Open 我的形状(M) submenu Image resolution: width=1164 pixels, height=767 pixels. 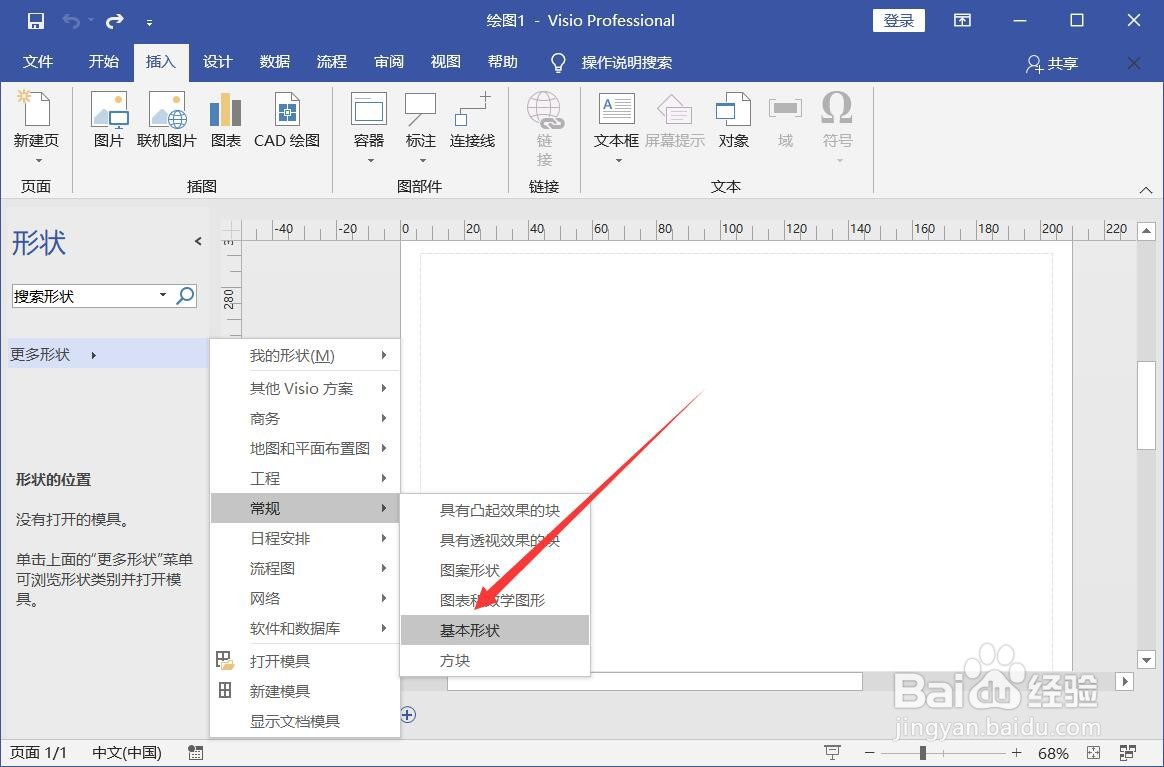(x=305, y=356)
